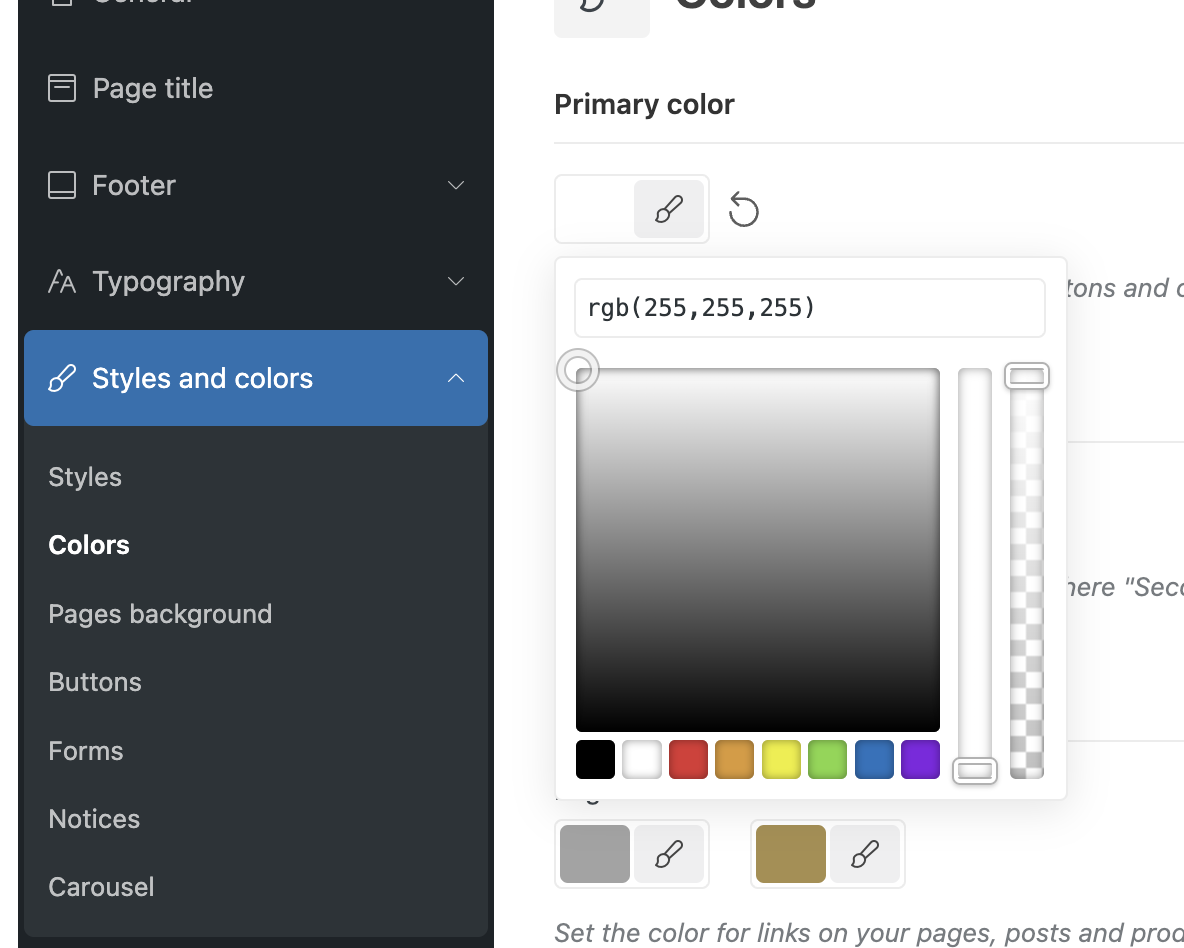The height and width of the screenshot is (948, 1184).
Task: Collapse the Styles and colors section
Action: pos(456,378)
